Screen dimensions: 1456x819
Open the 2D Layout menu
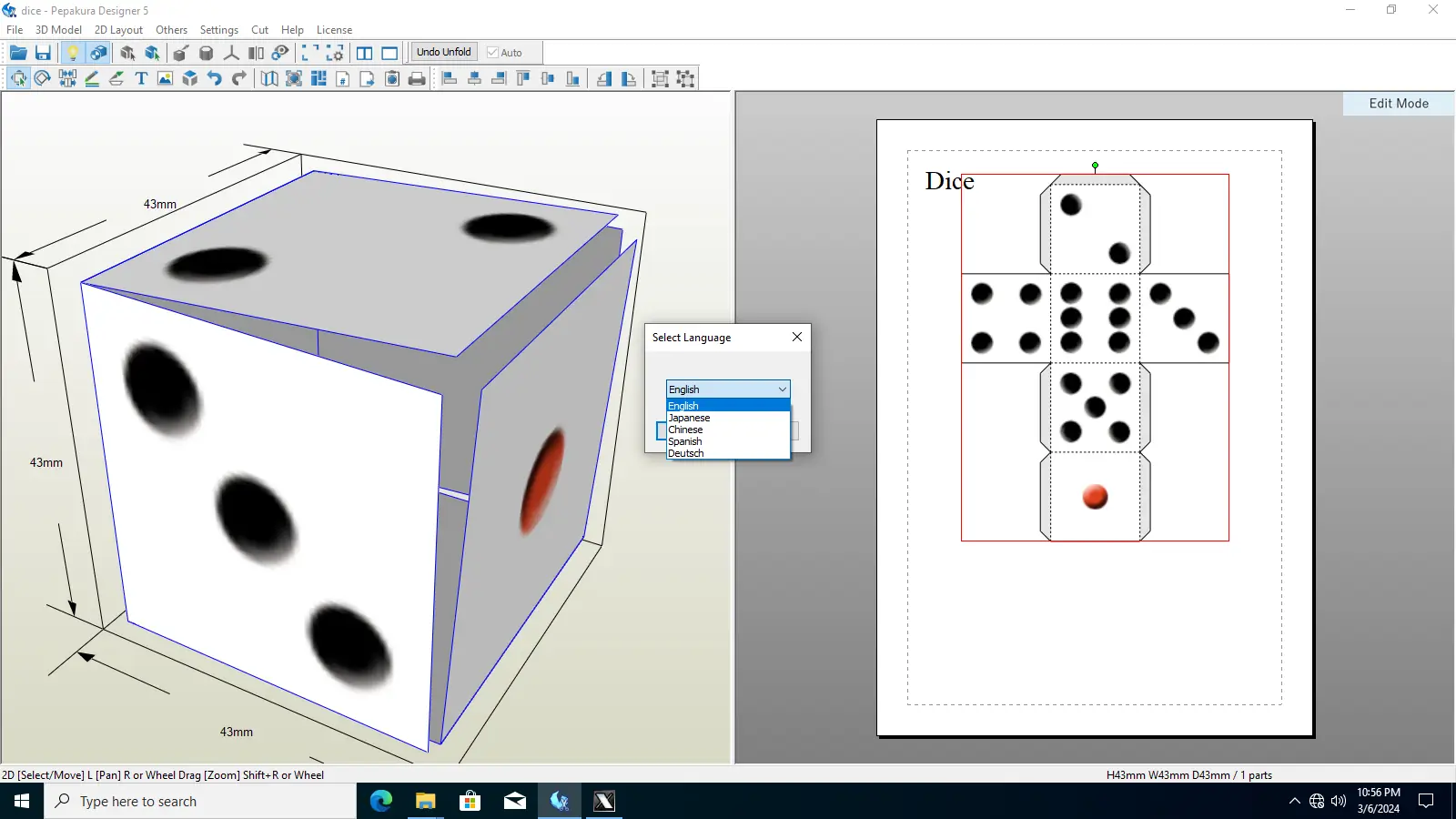point(118,30)
